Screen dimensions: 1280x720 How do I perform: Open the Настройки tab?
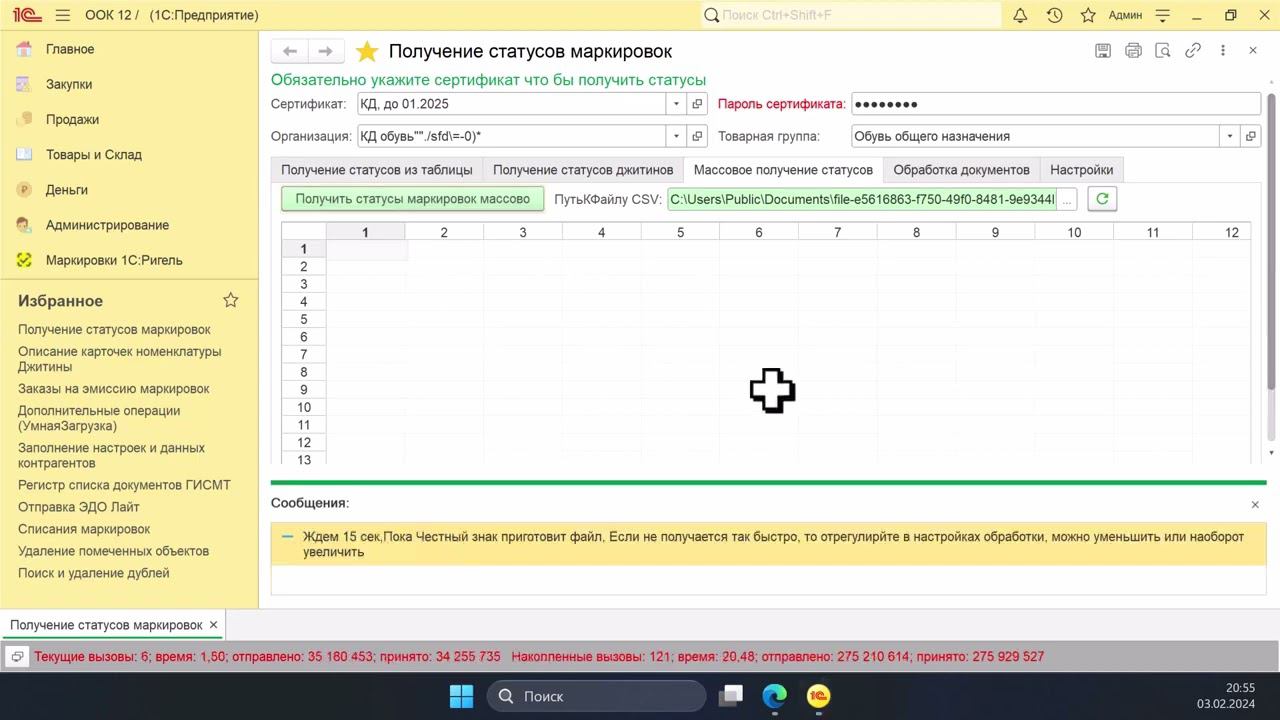pyautogui.click(x=1082, y=170)
